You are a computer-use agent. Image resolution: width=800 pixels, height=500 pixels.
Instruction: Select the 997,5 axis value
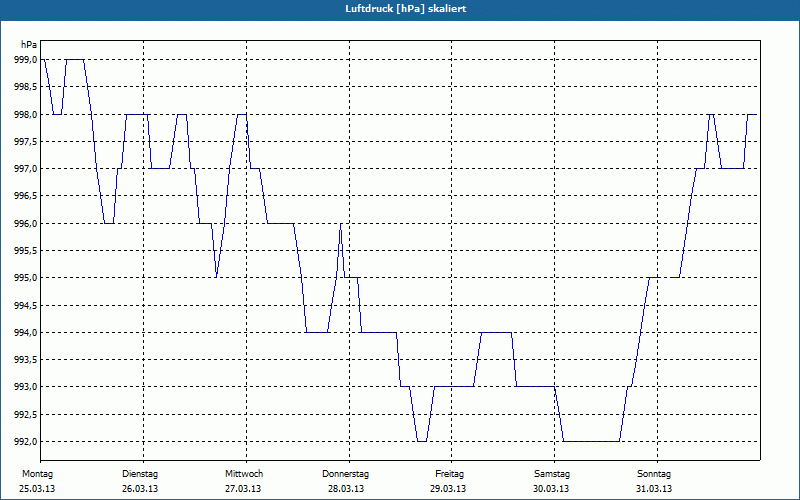(26, 141)
